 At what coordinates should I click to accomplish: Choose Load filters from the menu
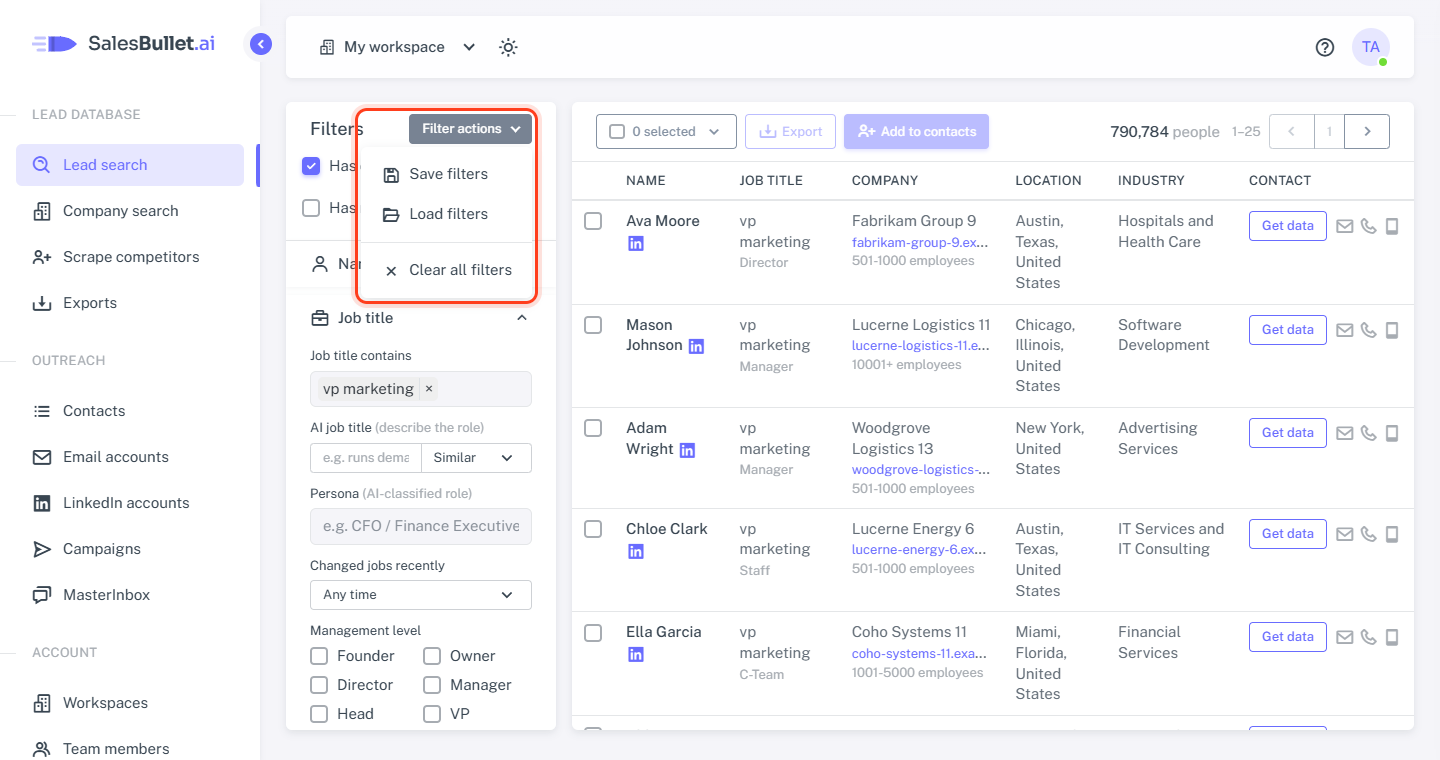[x=447, y=214]
